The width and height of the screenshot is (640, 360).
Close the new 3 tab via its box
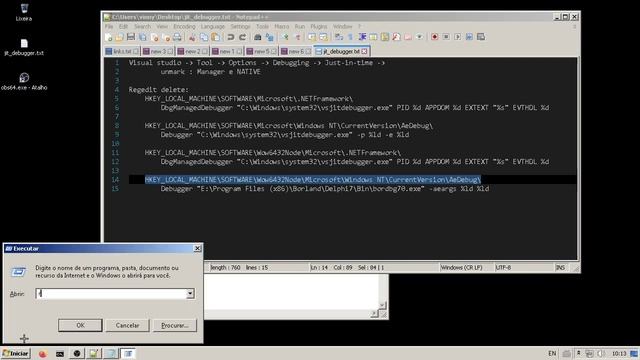170,51
